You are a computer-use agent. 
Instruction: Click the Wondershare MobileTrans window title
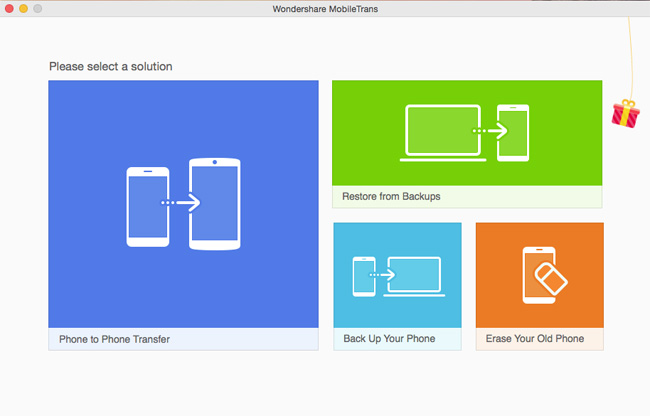tap(324, 8)
